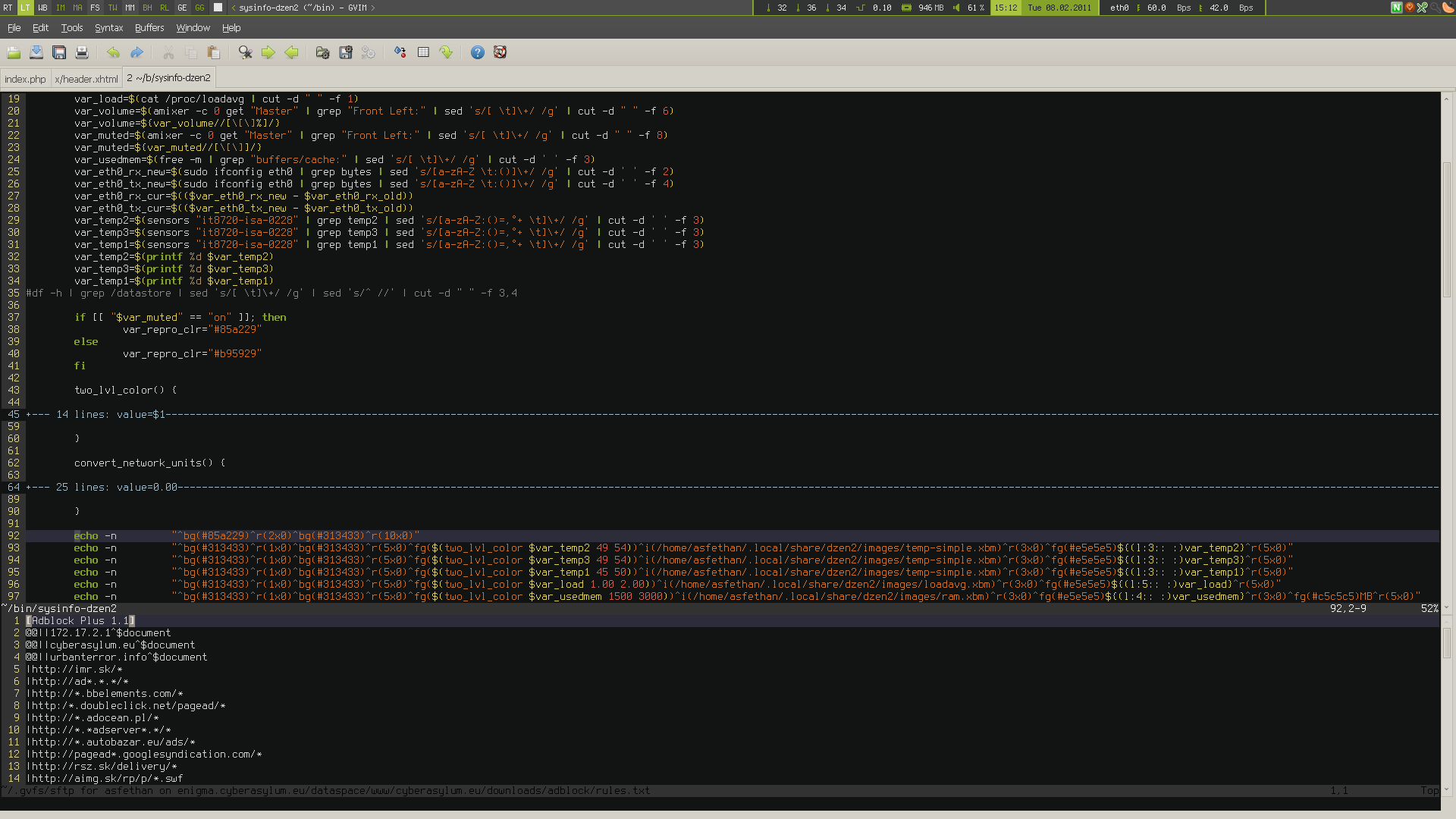The height and width of the screenshot is (819, 1456).
Task: Undo the last change with green arrow
Action: [113, 52]
